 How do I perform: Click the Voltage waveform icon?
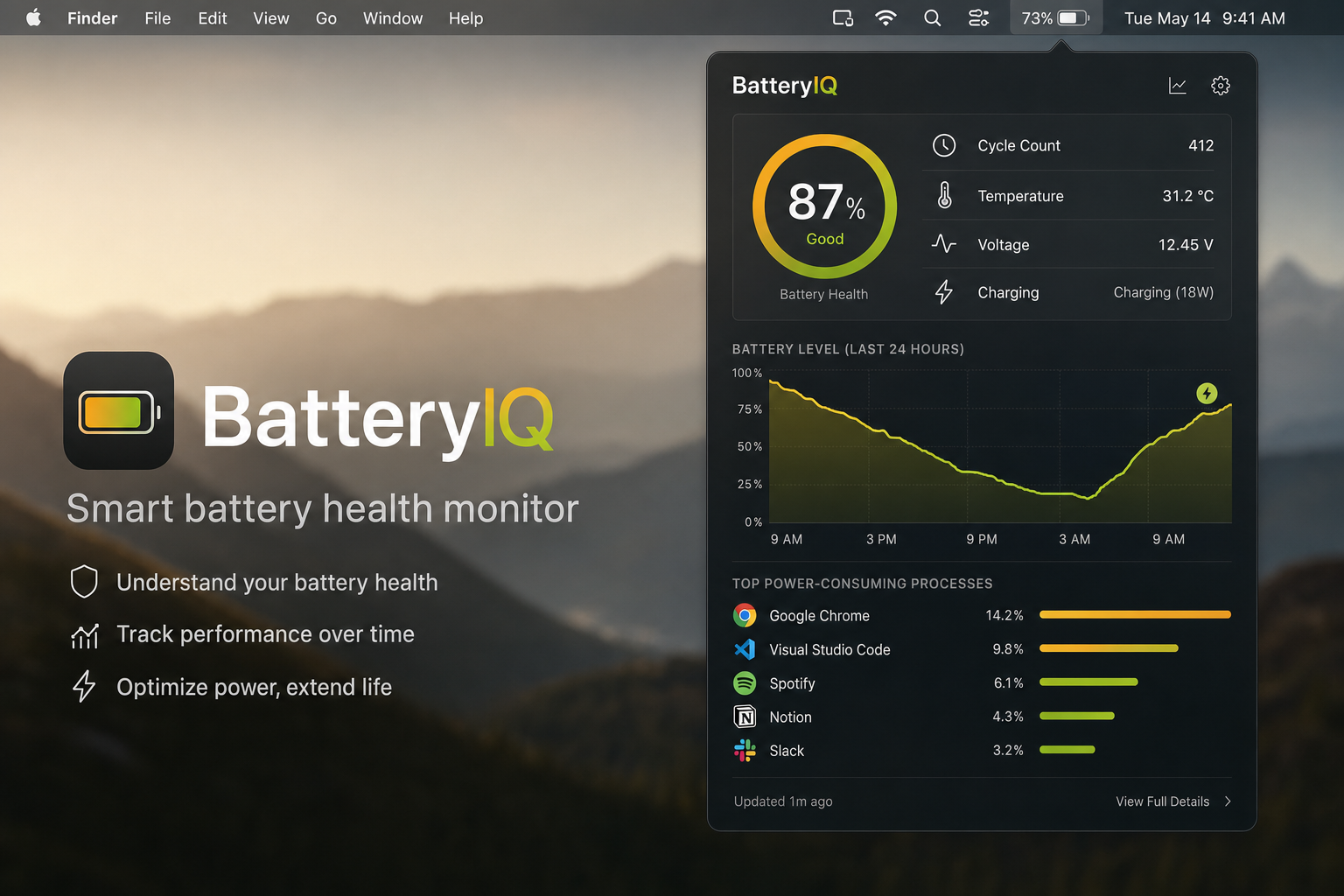pyautogui.click(x=944, y=243)
